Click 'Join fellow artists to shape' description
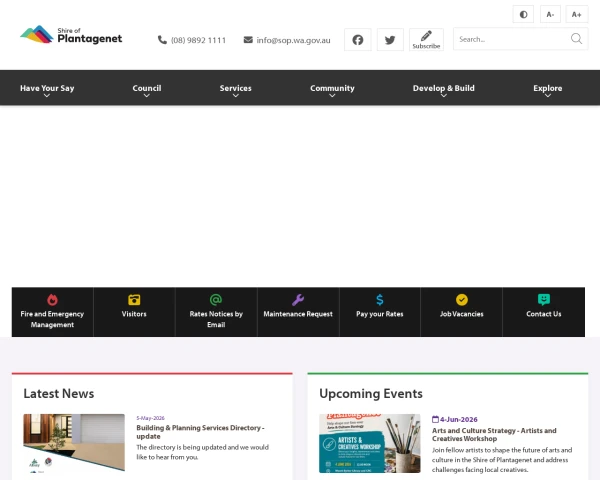Screen dimensions: 600x480 (502, 460)
